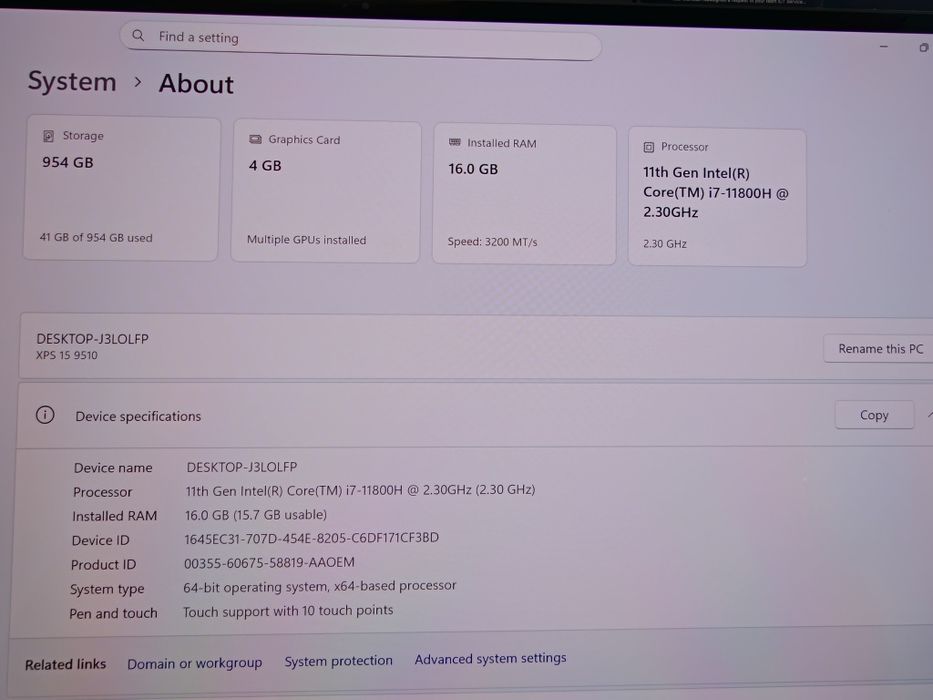Collapse the Device specifications section
Screen dimensions: 933x700
click(929, 415)
